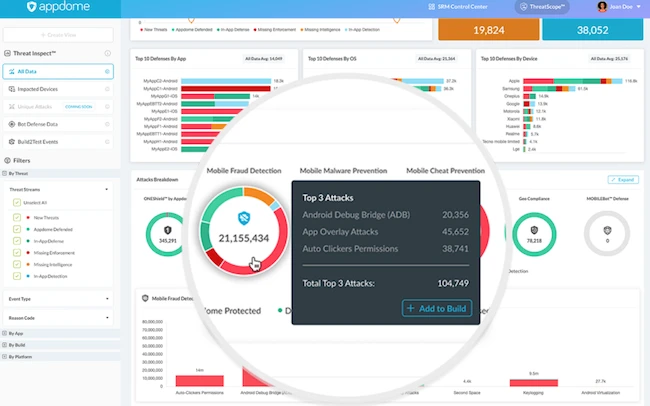Click the All Data Avg badge in Defenses By App
This screenshot has width=650, height=406.
pyautogui.click(x=264, y=59)
